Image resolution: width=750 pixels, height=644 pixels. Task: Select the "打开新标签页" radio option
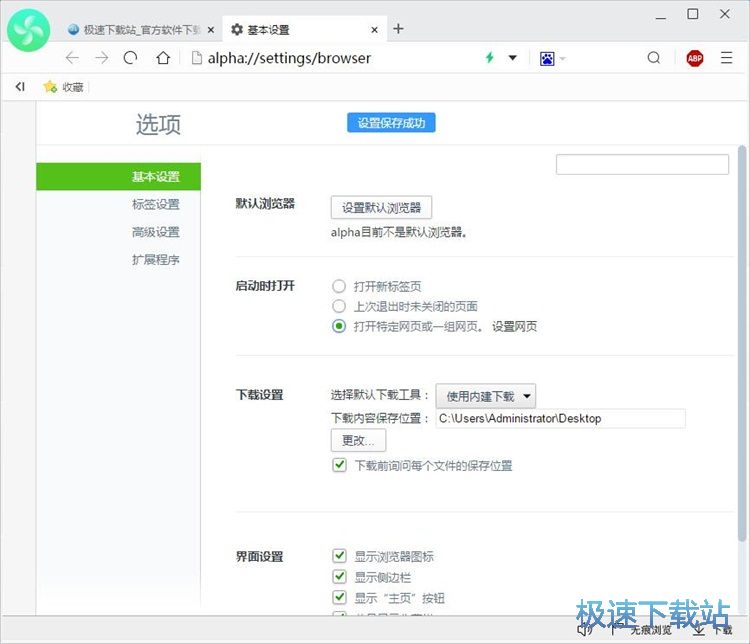click(339, 286)
